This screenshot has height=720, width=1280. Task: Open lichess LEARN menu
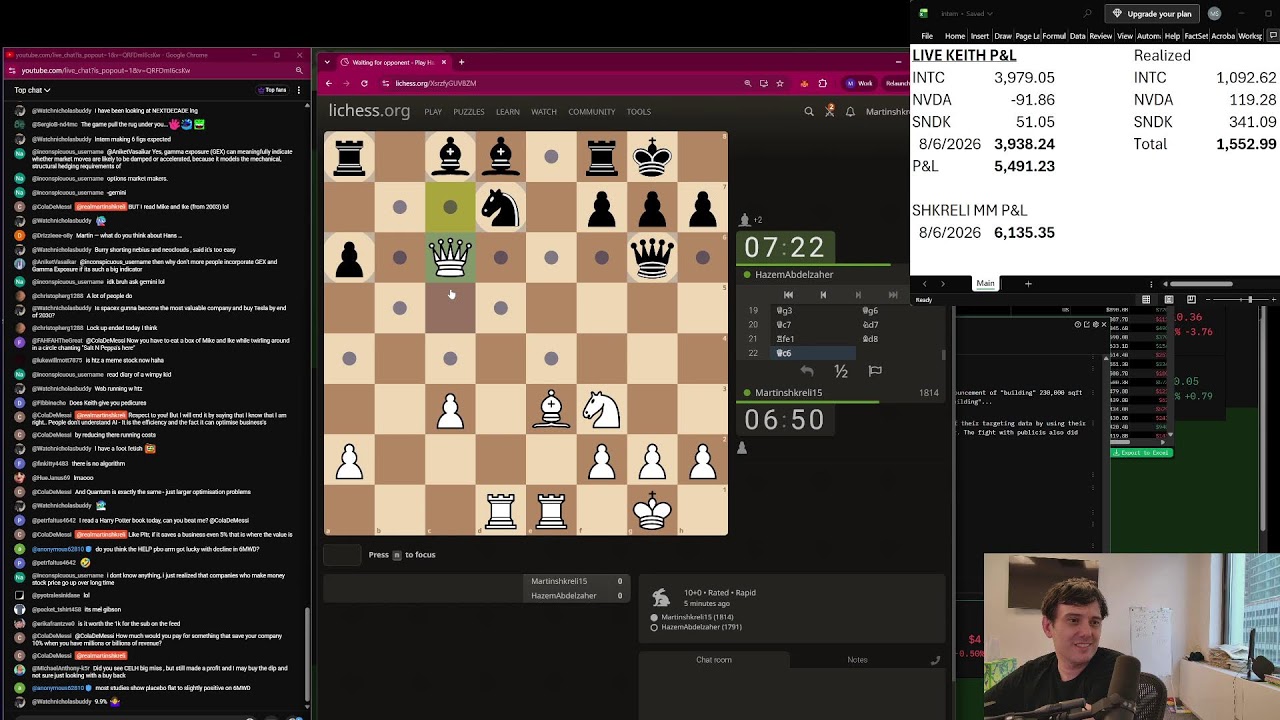click(x=508, y=112)
